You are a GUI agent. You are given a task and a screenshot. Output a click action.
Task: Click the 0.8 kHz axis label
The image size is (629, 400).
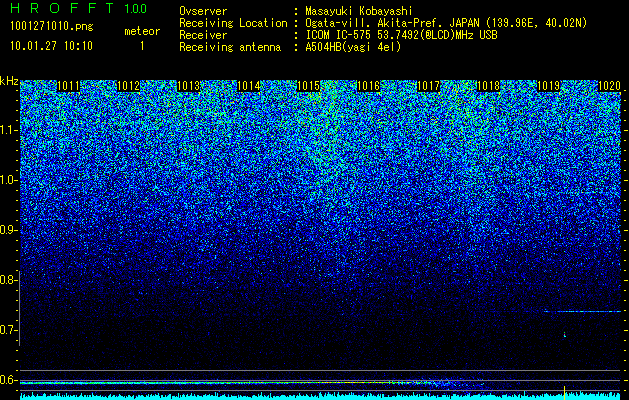(x=9, y=280)
